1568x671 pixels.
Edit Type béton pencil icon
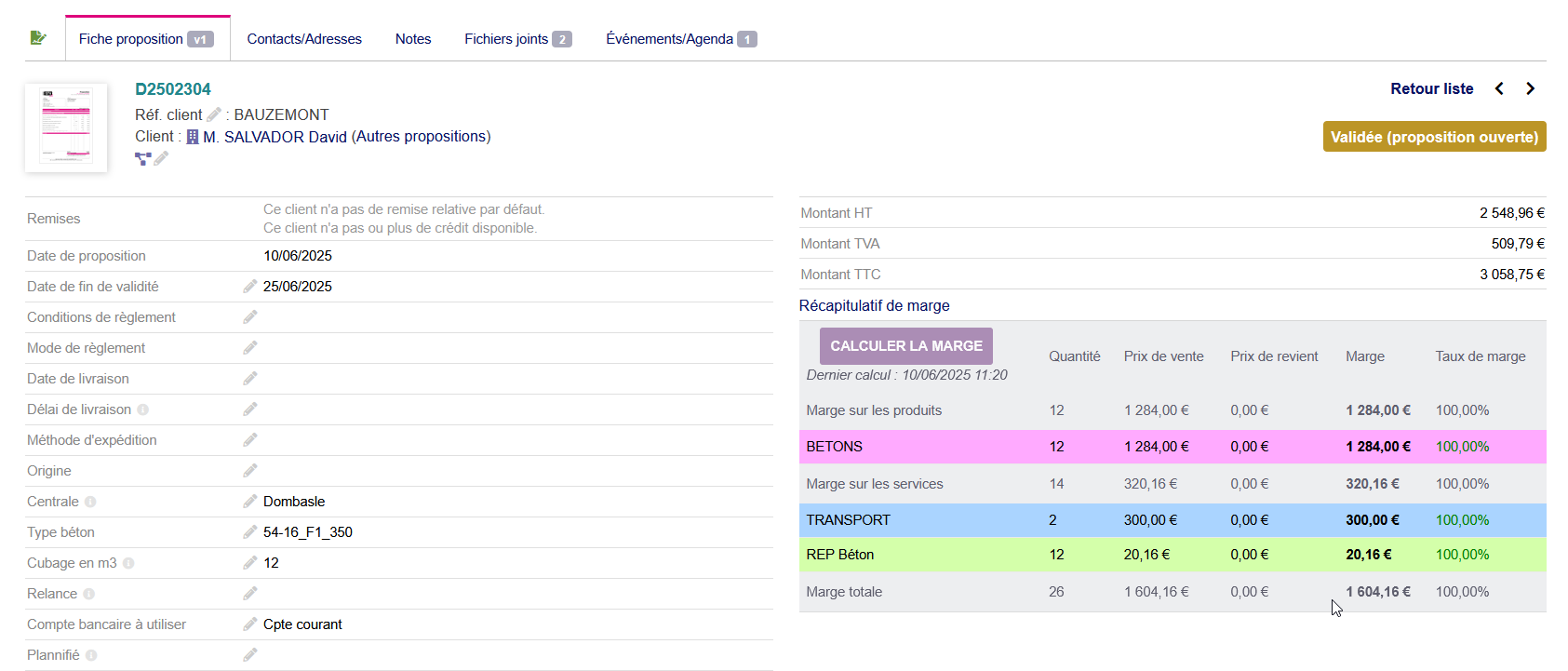pyautogui.click(x=250, y=531)
